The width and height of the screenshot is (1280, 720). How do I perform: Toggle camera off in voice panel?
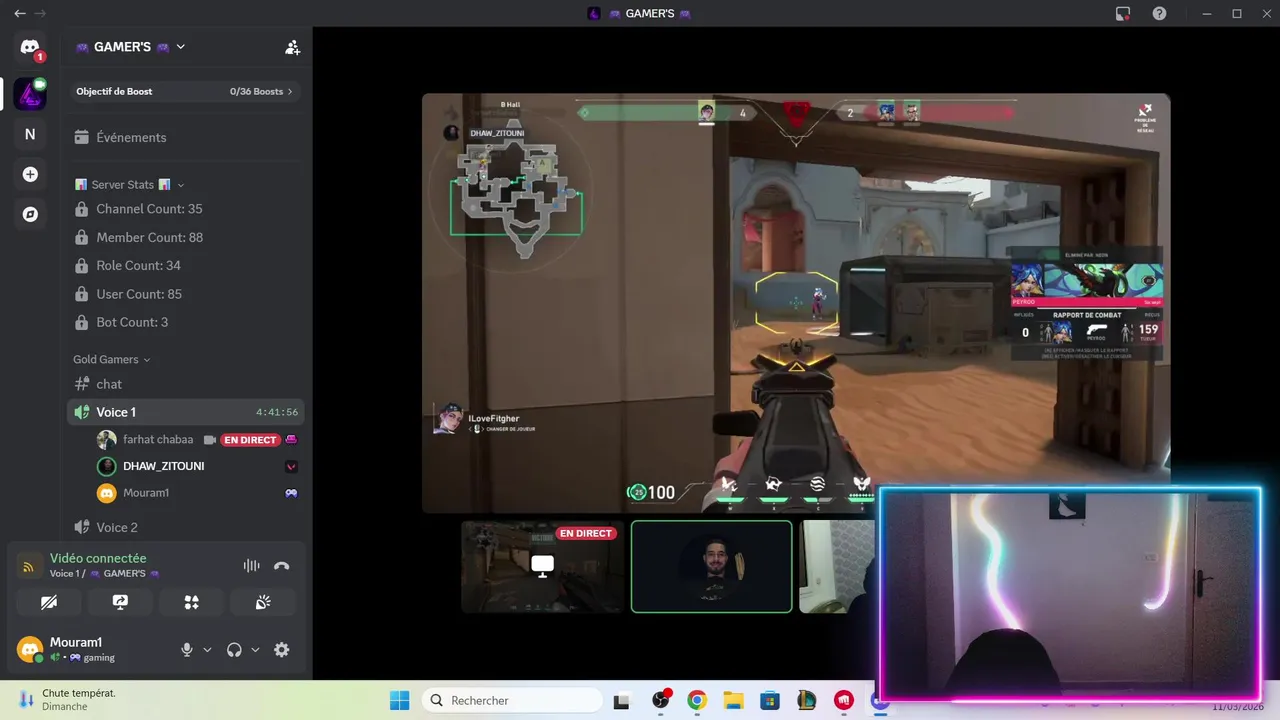click(x=49, y=602)
